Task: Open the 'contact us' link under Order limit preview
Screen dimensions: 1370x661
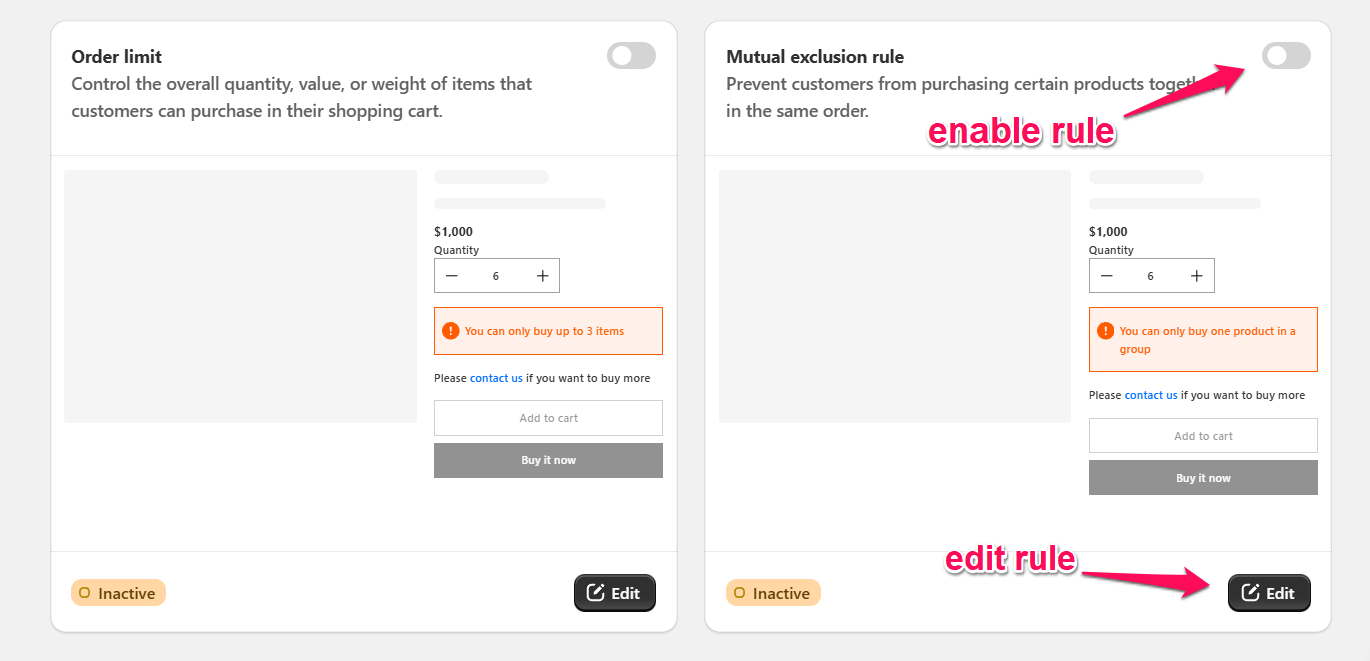Action: [496, 378]
